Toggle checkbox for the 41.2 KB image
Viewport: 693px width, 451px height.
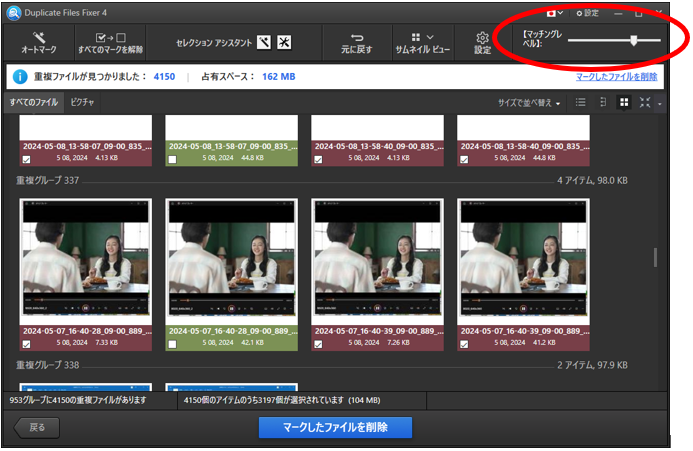click(465, 344)
